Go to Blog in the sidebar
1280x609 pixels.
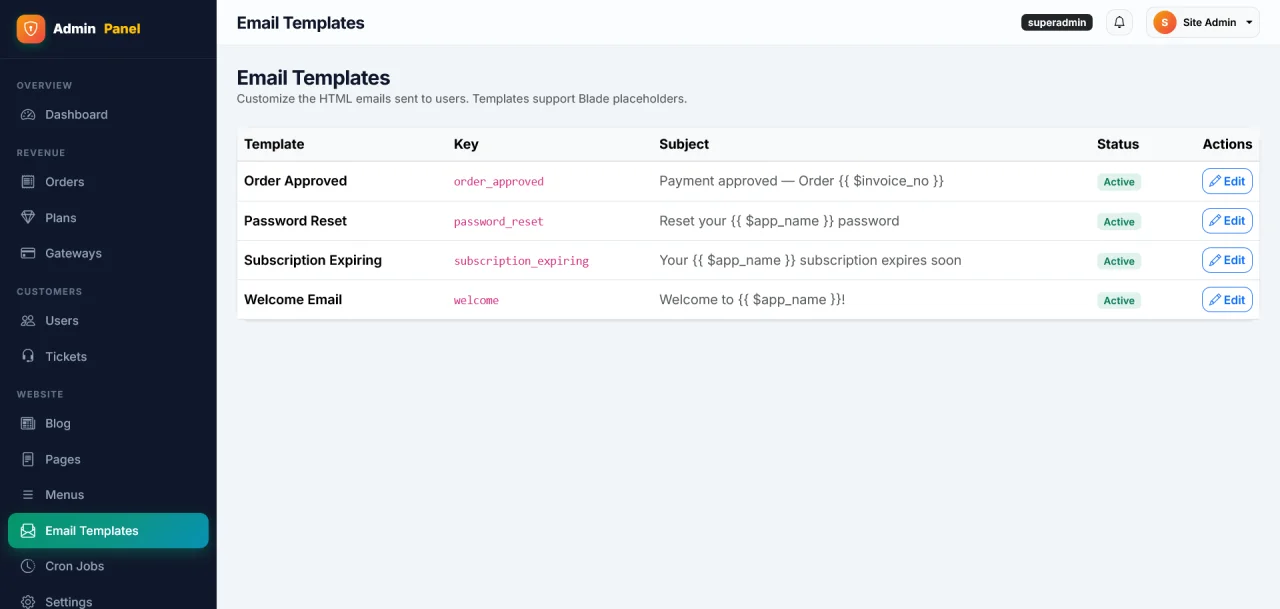(x=108, y=424)
